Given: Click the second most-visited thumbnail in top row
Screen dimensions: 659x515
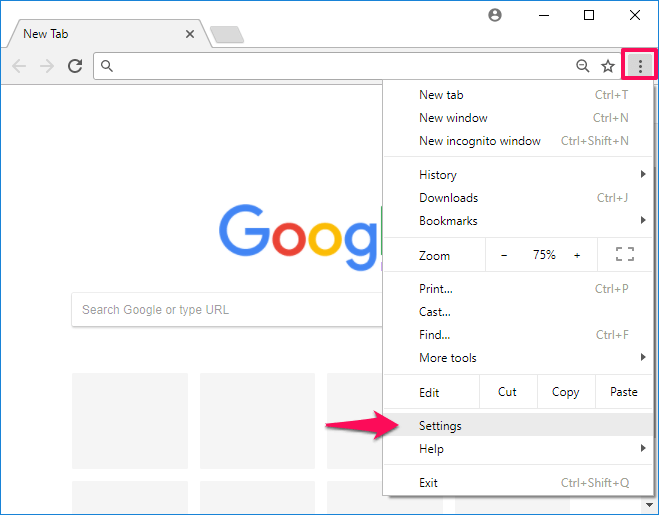Looking at the screenshot, I should coord(257,421).
